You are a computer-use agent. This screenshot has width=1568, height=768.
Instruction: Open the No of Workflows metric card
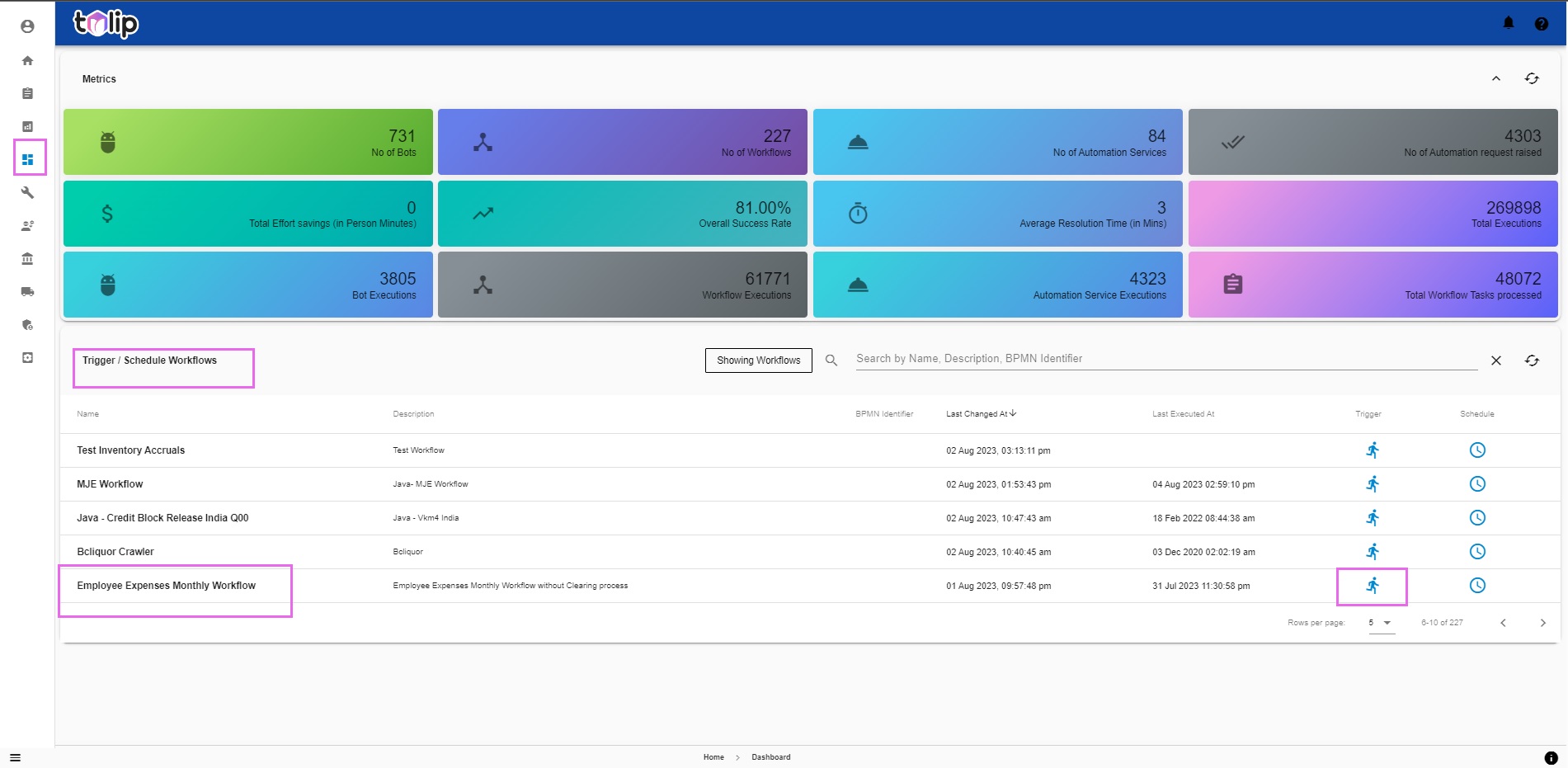tap(623, 142)
